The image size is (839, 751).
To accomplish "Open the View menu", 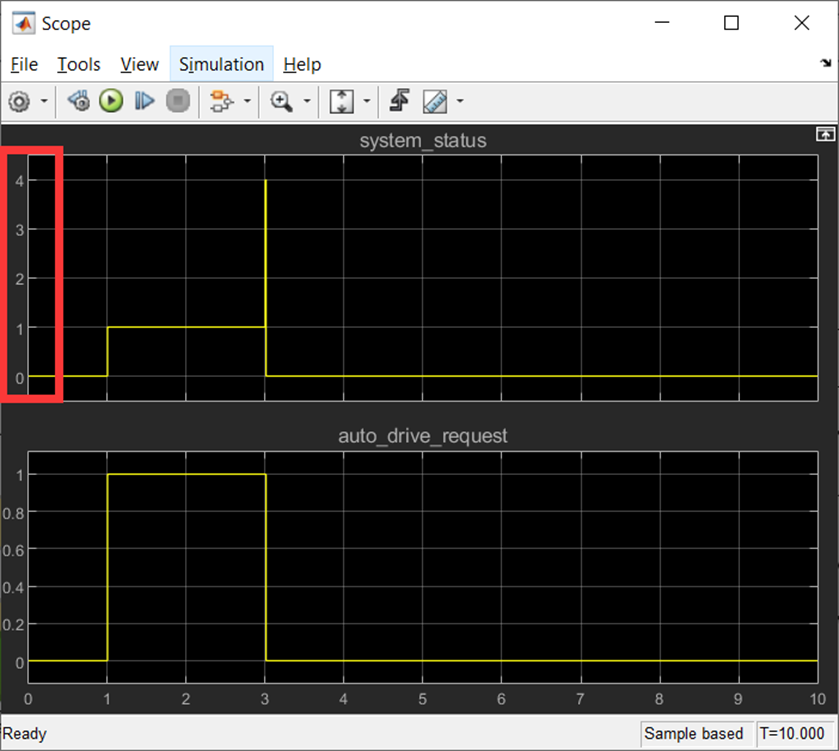I will 139,65.
